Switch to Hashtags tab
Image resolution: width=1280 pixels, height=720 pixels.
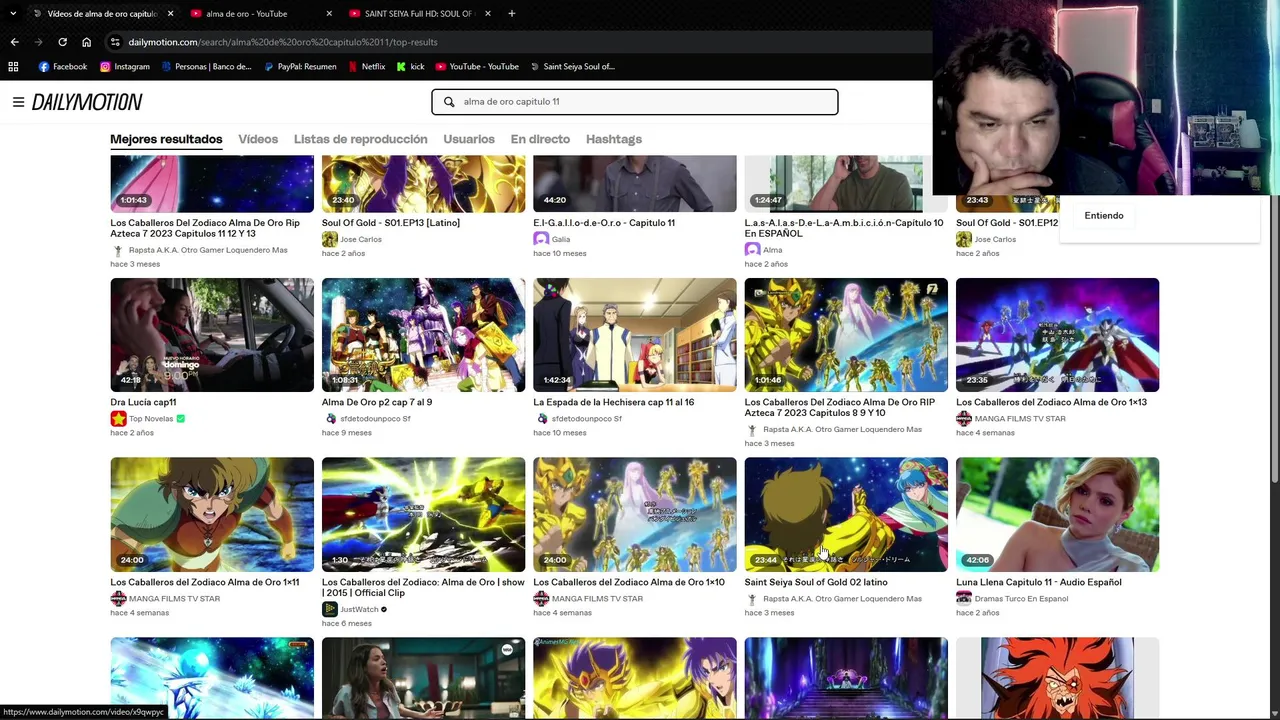(614, 139)
